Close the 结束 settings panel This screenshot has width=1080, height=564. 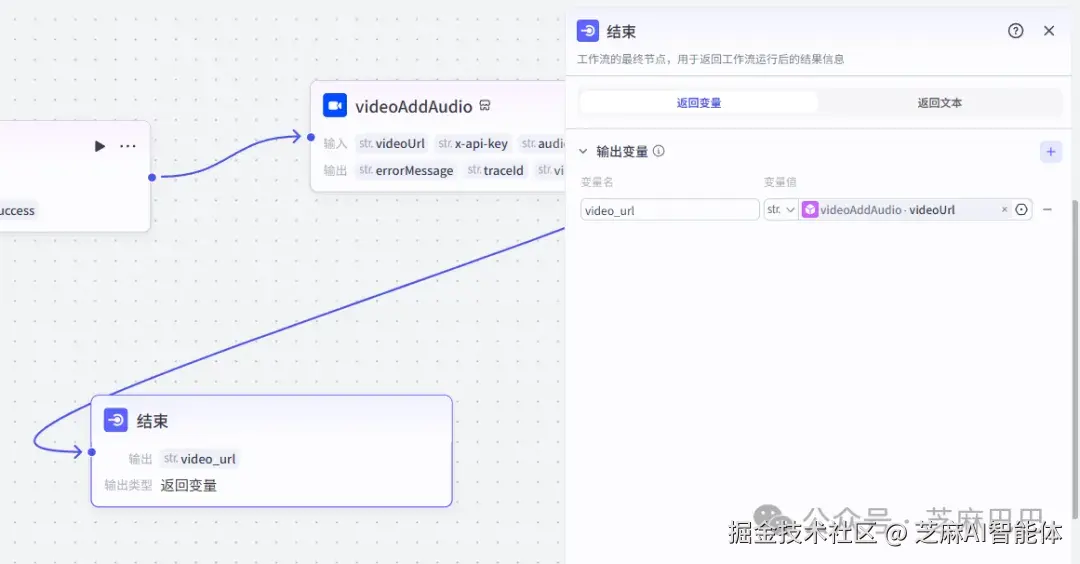(1049, 31)
